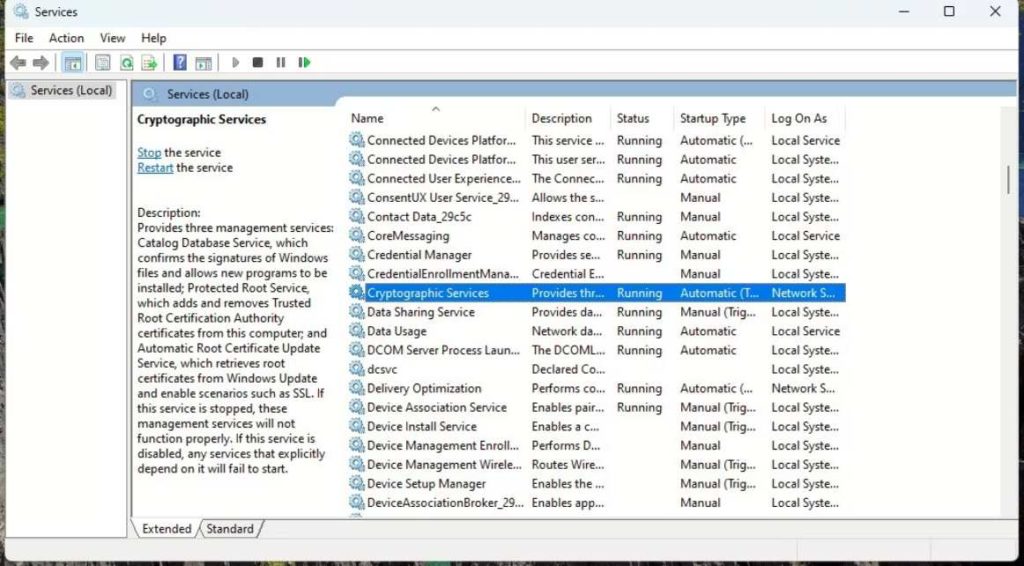This screenshot has width=1024, height=566.
Task: Switch to the Standard tab
Action: (x=230, y=529)
